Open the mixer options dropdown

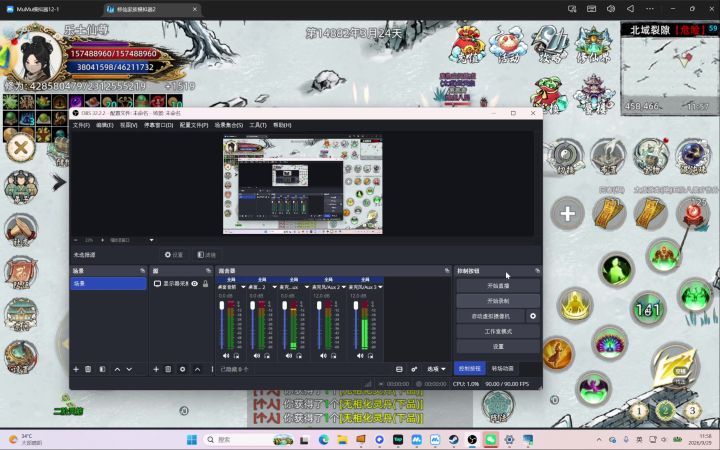pyautogui.click(x=436, y=369)
